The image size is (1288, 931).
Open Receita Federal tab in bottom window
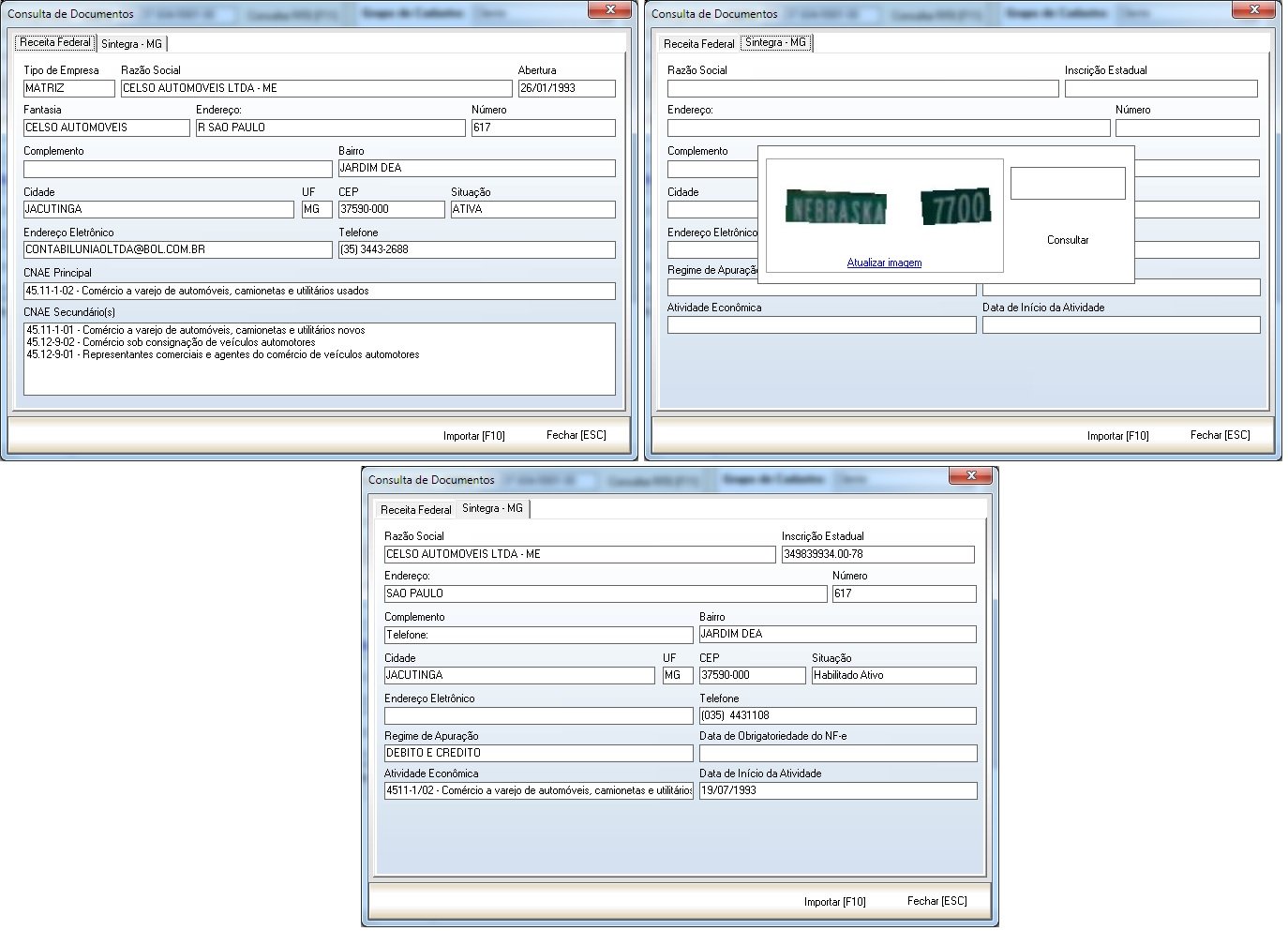tap(416, 510)
